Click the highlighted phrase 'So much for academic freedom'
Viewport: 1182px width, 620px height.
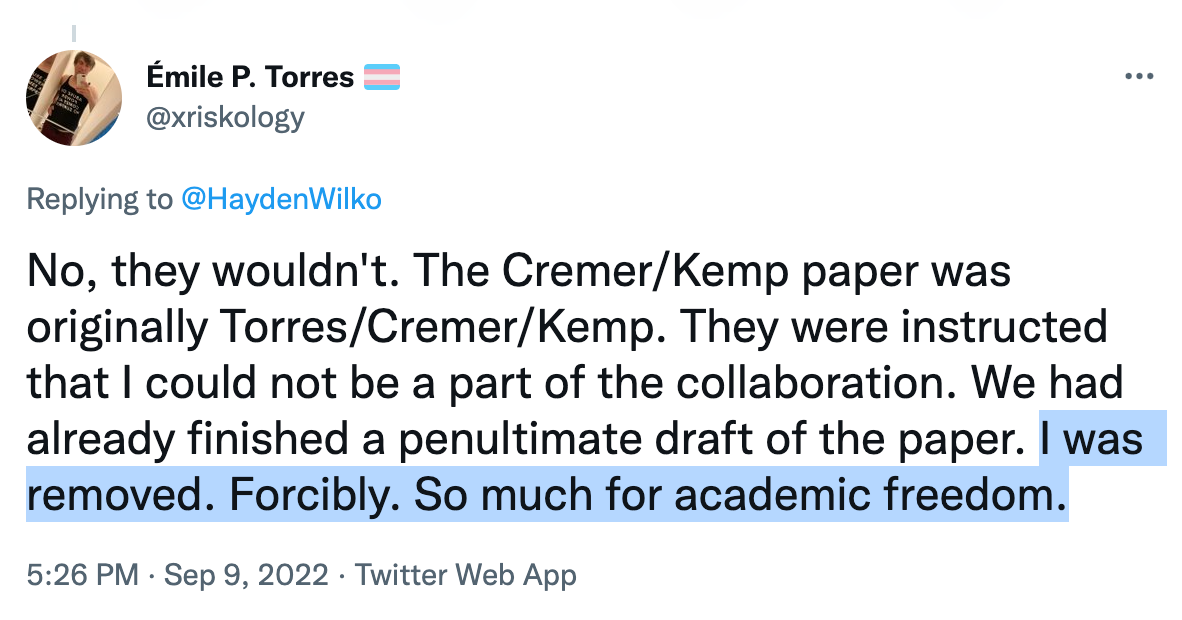tap(740, 493)
